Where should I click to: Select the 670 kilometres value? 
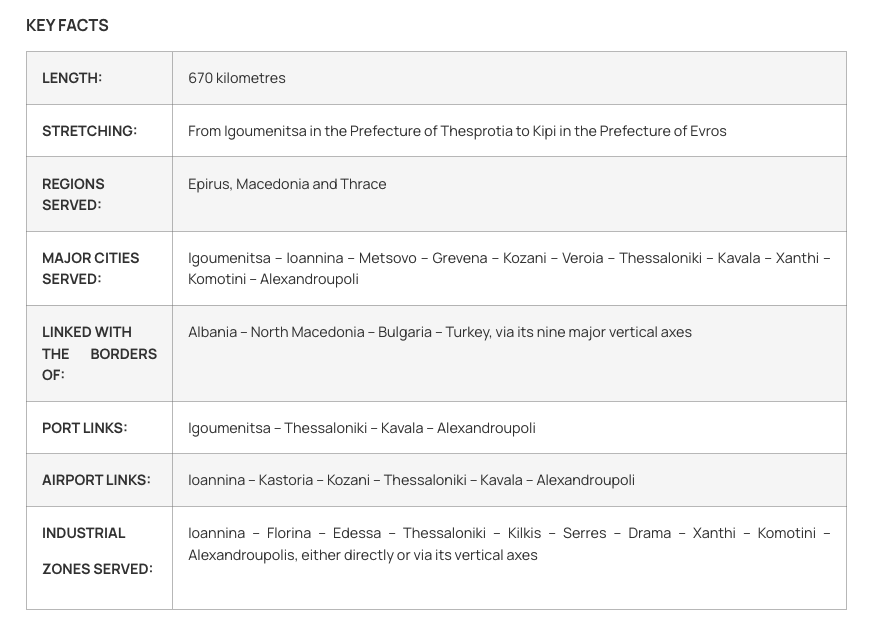[x=237, y=78]
